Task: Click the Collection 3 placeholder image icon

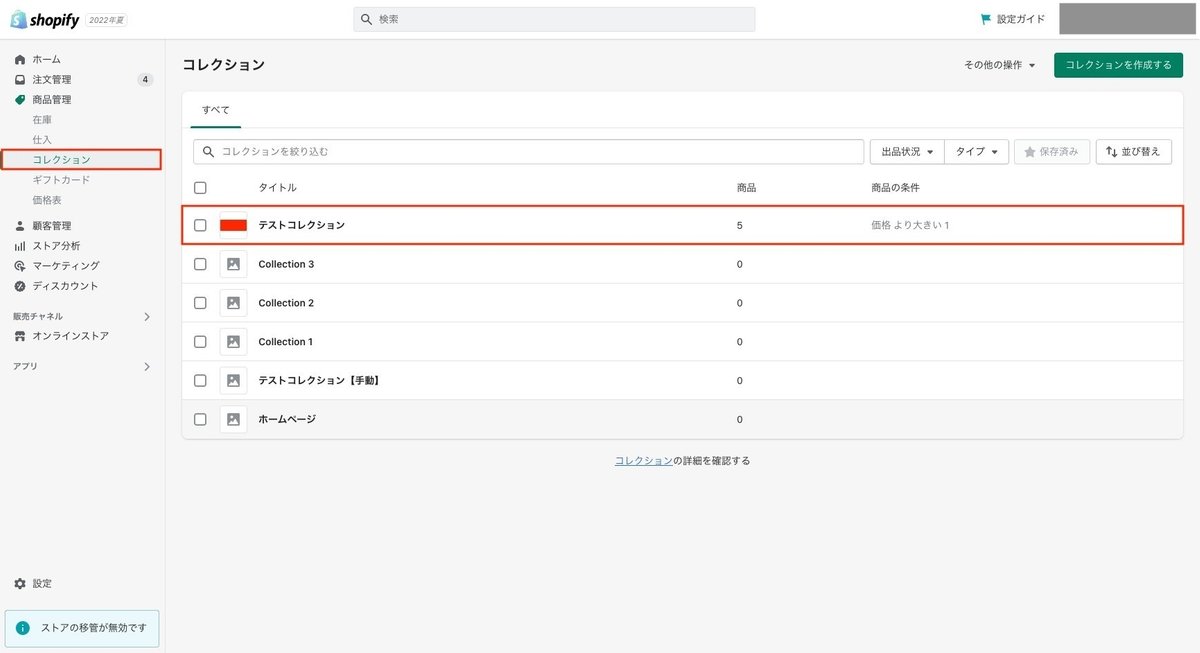Action: pos(233,264)
